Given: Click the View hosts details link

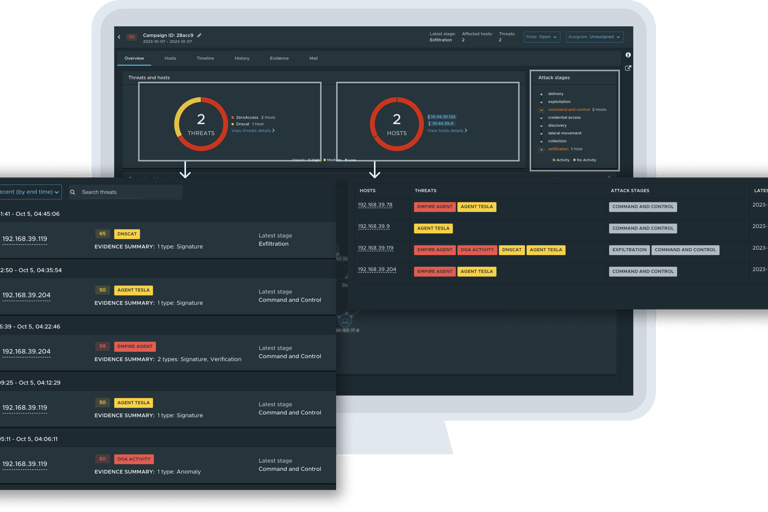Looking at the screenshot, I should click(x=447, y=131).
